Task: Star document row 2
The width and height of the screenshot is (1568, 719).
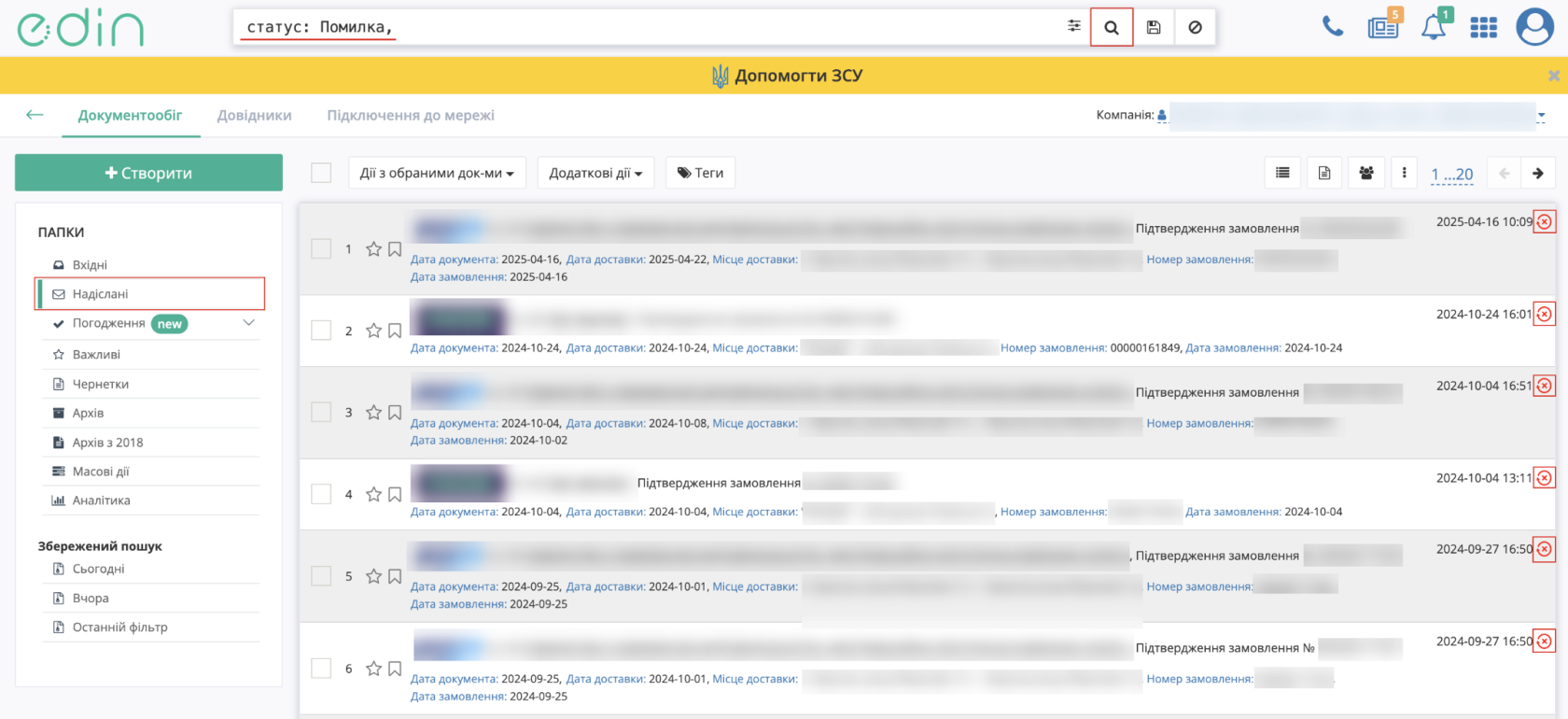Action: click(373, 331)
